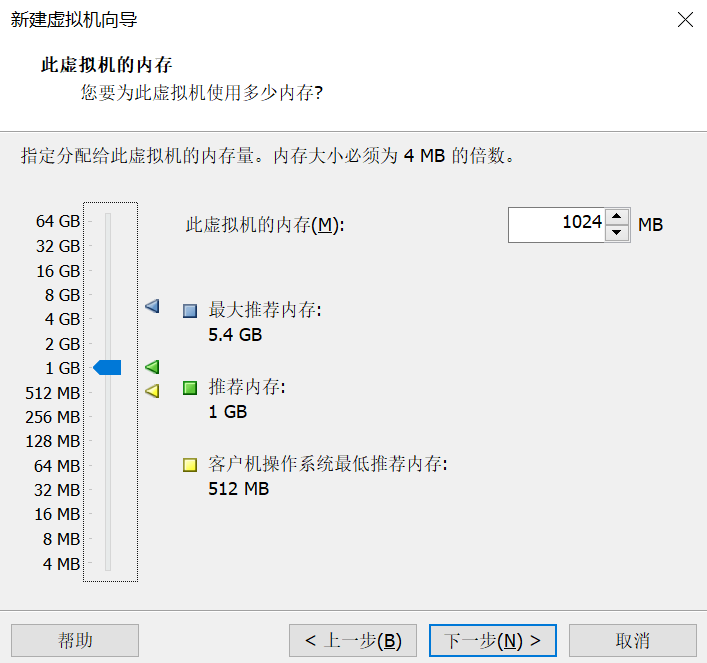Screen dimensions: 707x663
Task: Click the 128 MB slider label
Action: point(53,441)
